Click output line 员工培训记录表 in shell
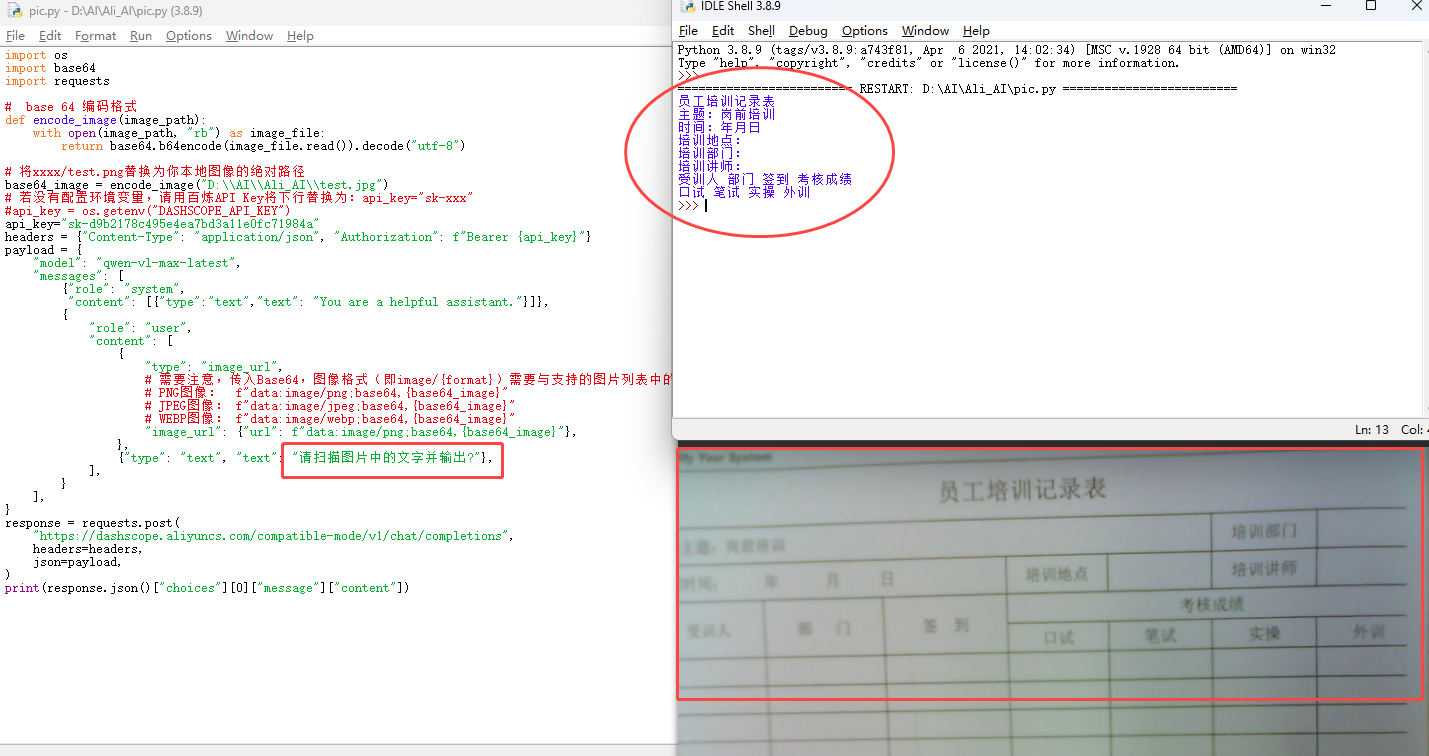The width and height of the screenshot is (1429, 756). pyautogui.click(x=726, y=102)
